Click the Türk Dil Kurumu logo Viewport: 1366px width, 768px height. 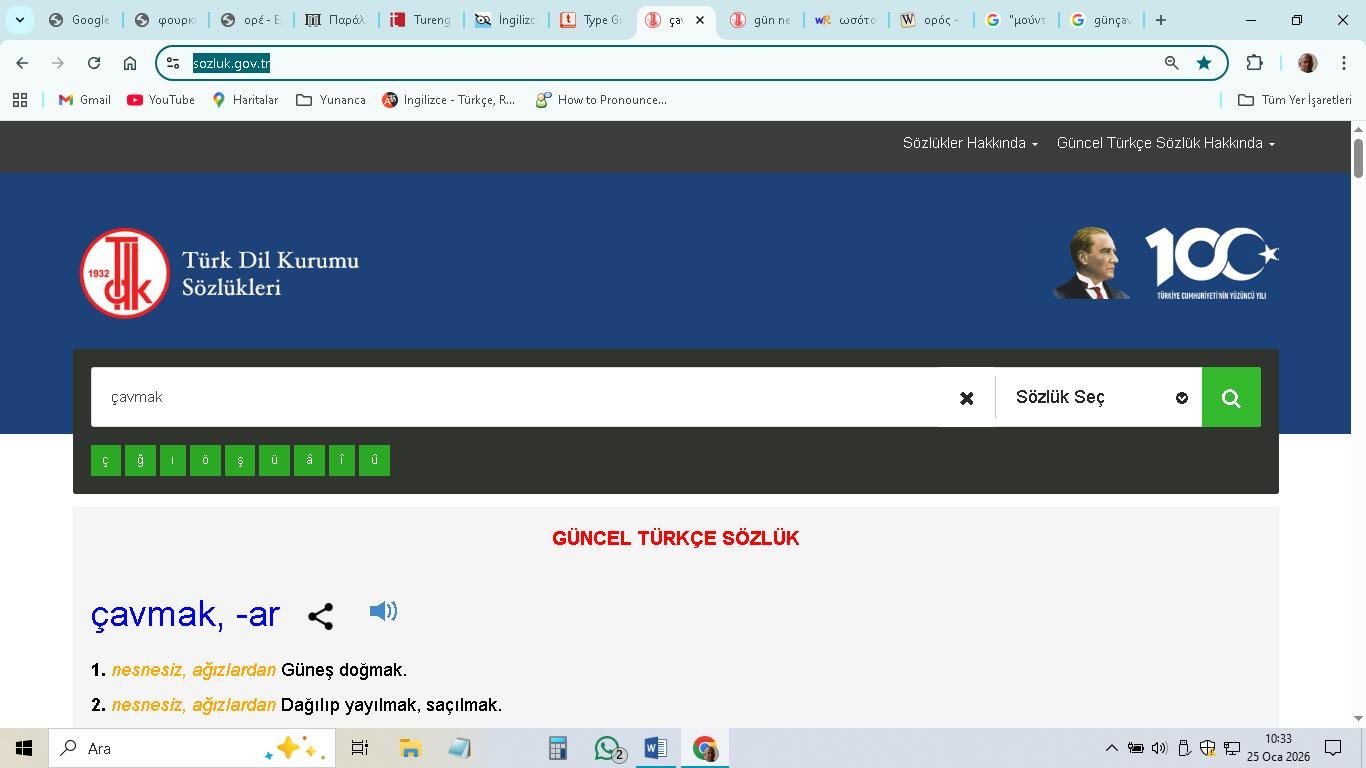125,273
